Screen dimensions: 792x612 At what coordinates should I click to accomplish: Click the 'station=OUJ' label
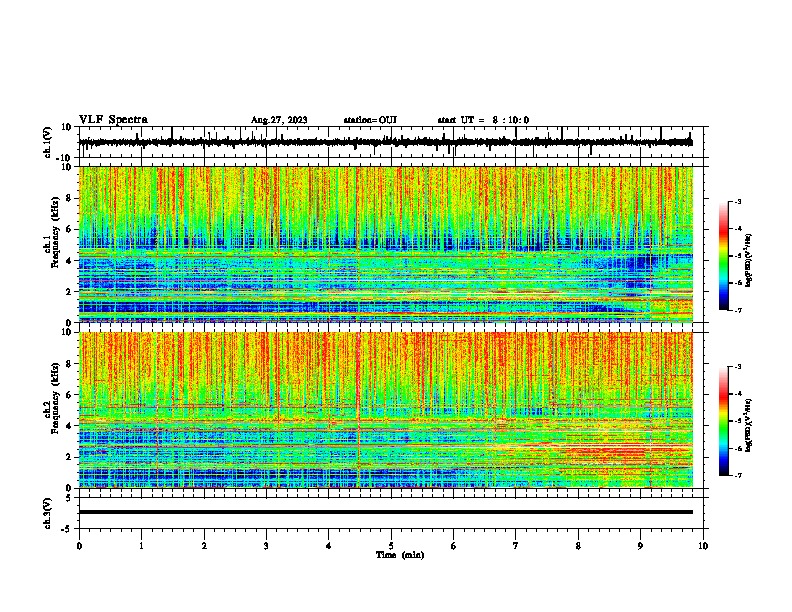(370, 120)
